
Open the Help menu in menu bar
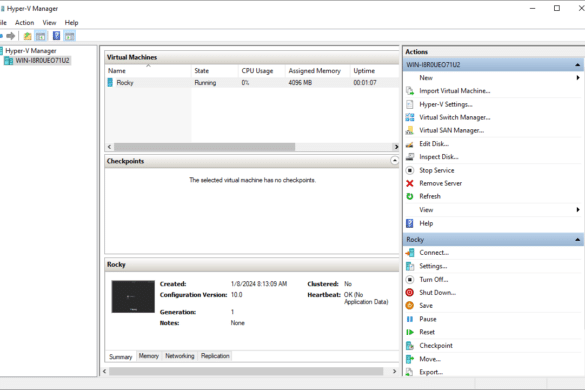point(71,23)
